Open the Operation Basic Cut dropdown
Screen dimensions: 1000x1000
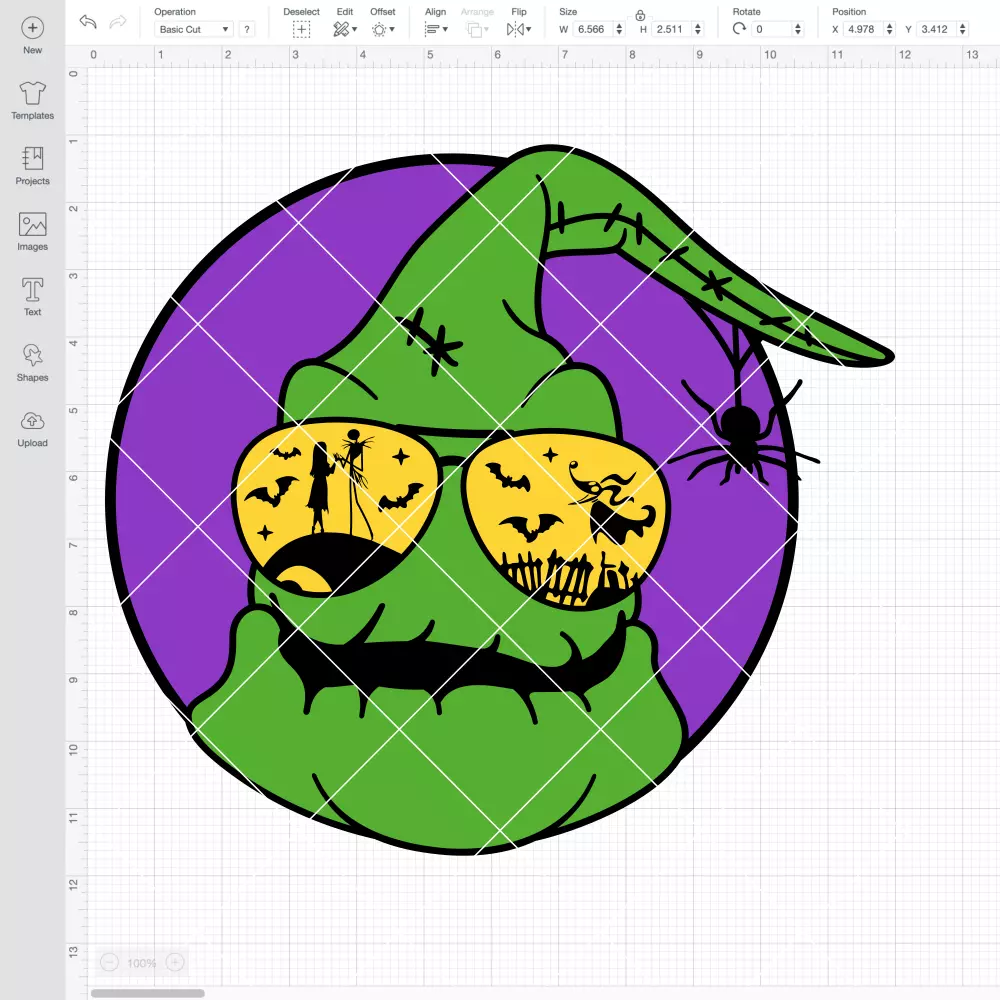point(194,29)
